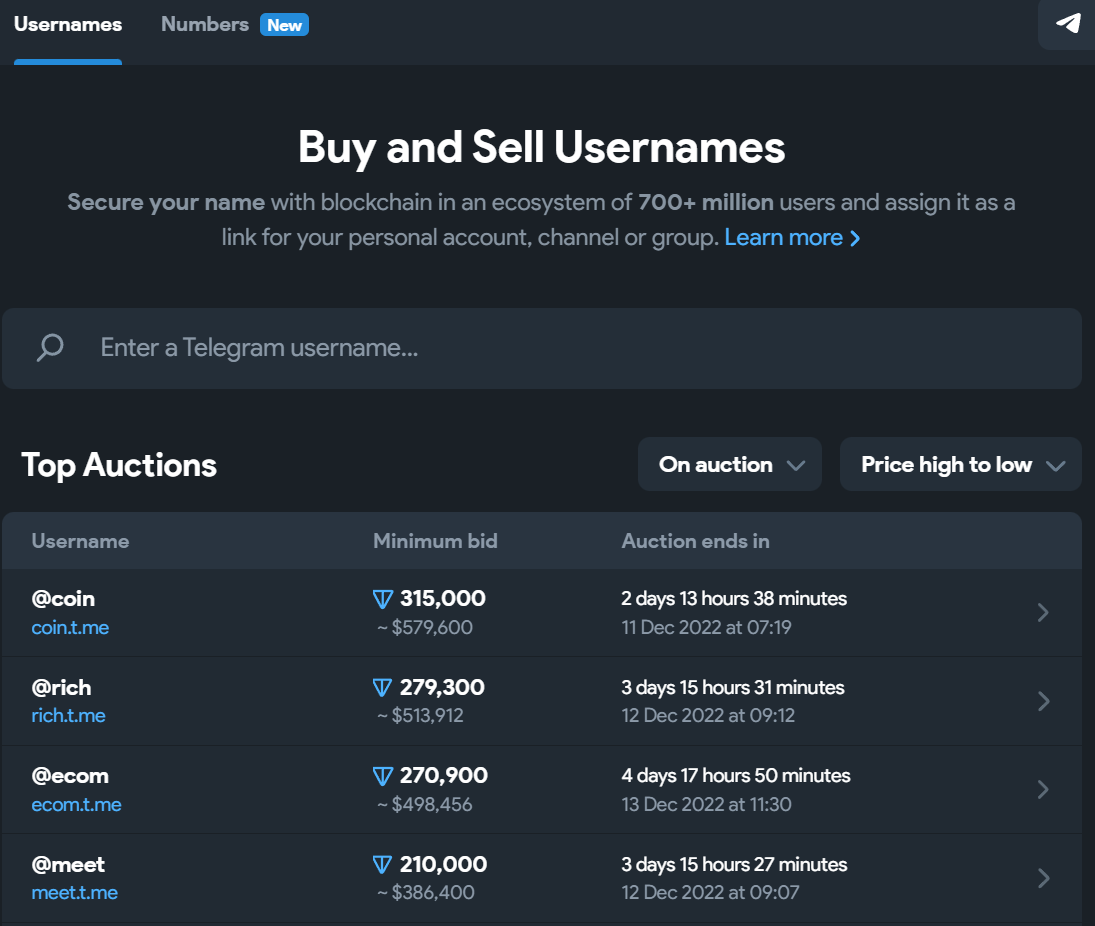This screenshot has width=1095, height=926.
Task: Follow the Learn more link
Action: click(x=792, y=237)
